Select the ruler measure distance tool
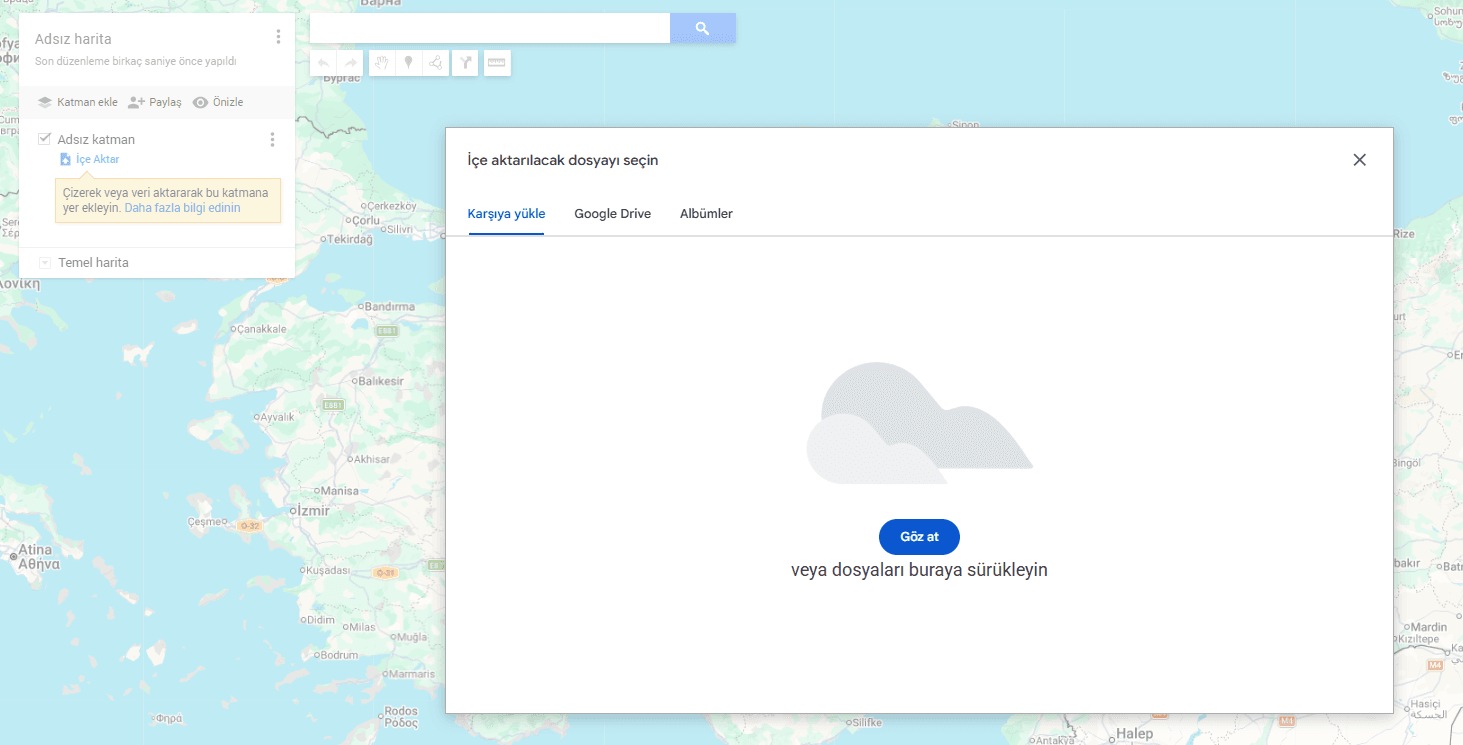The height and width of the screenshot is (745, 1463). 496,63
